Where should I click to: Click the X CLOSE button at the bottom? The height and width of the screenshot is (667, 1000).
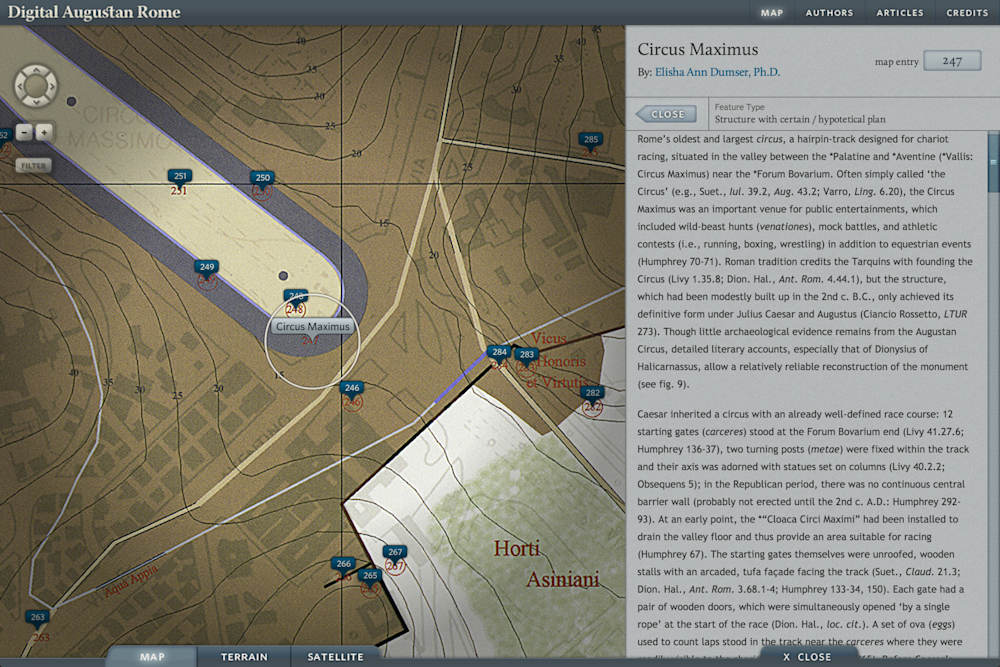[x=807, y=657]
